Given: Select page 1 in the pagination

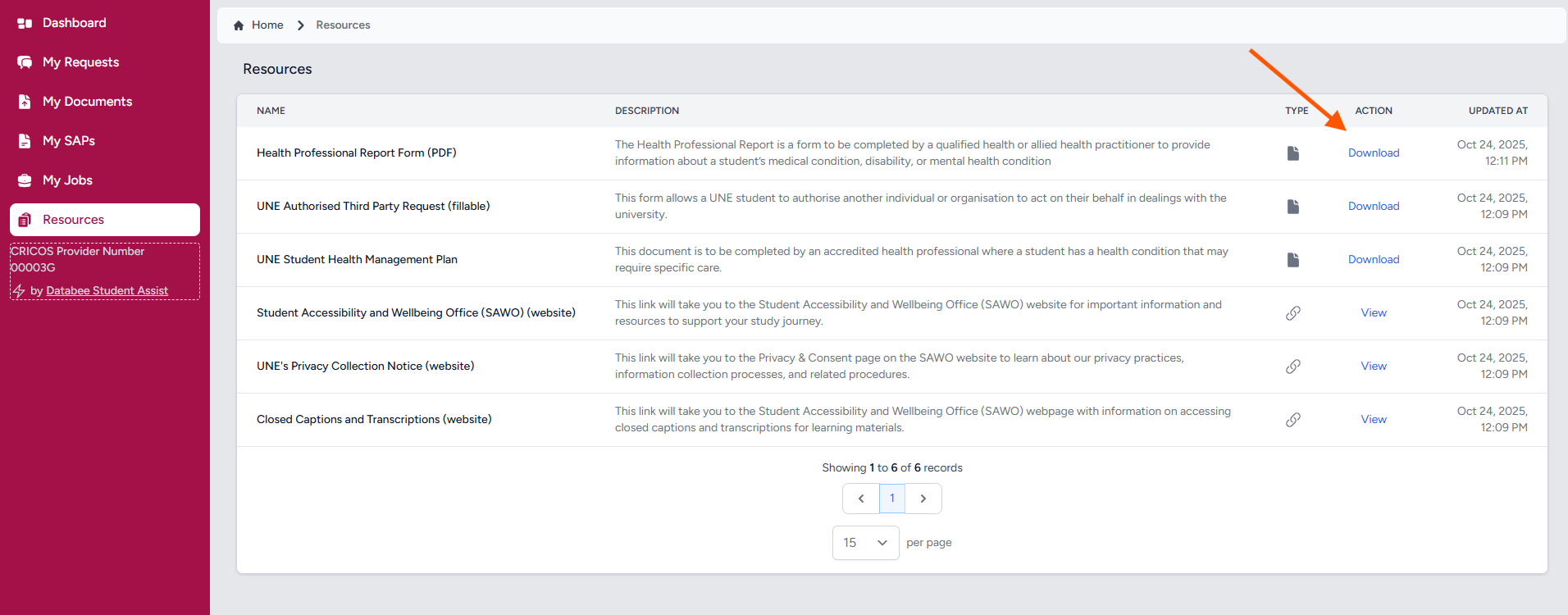Looking at the screenshot, I should coord(892,499).
